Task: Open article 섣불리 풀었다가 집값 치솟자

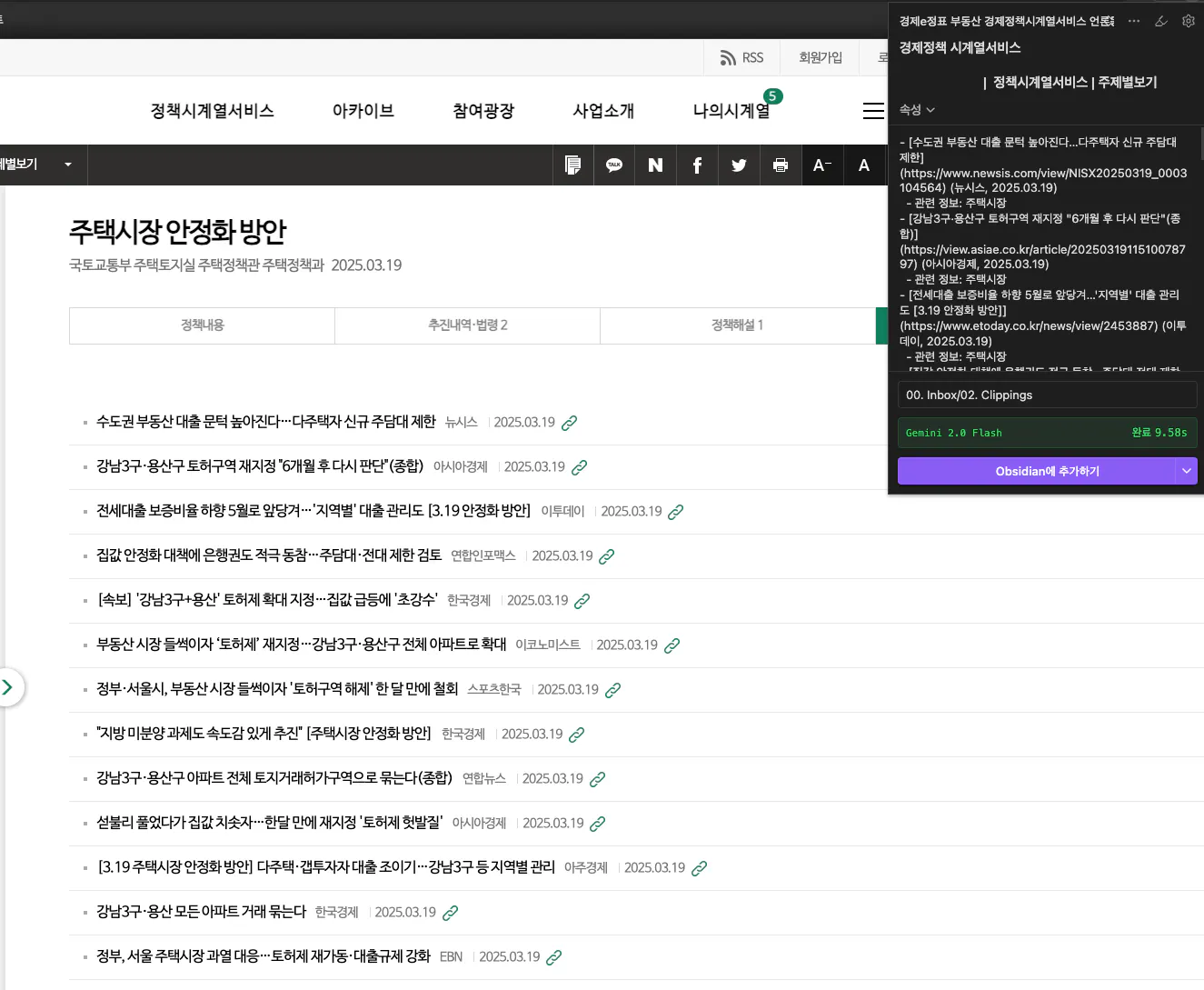Action: [x=270, y=823]
